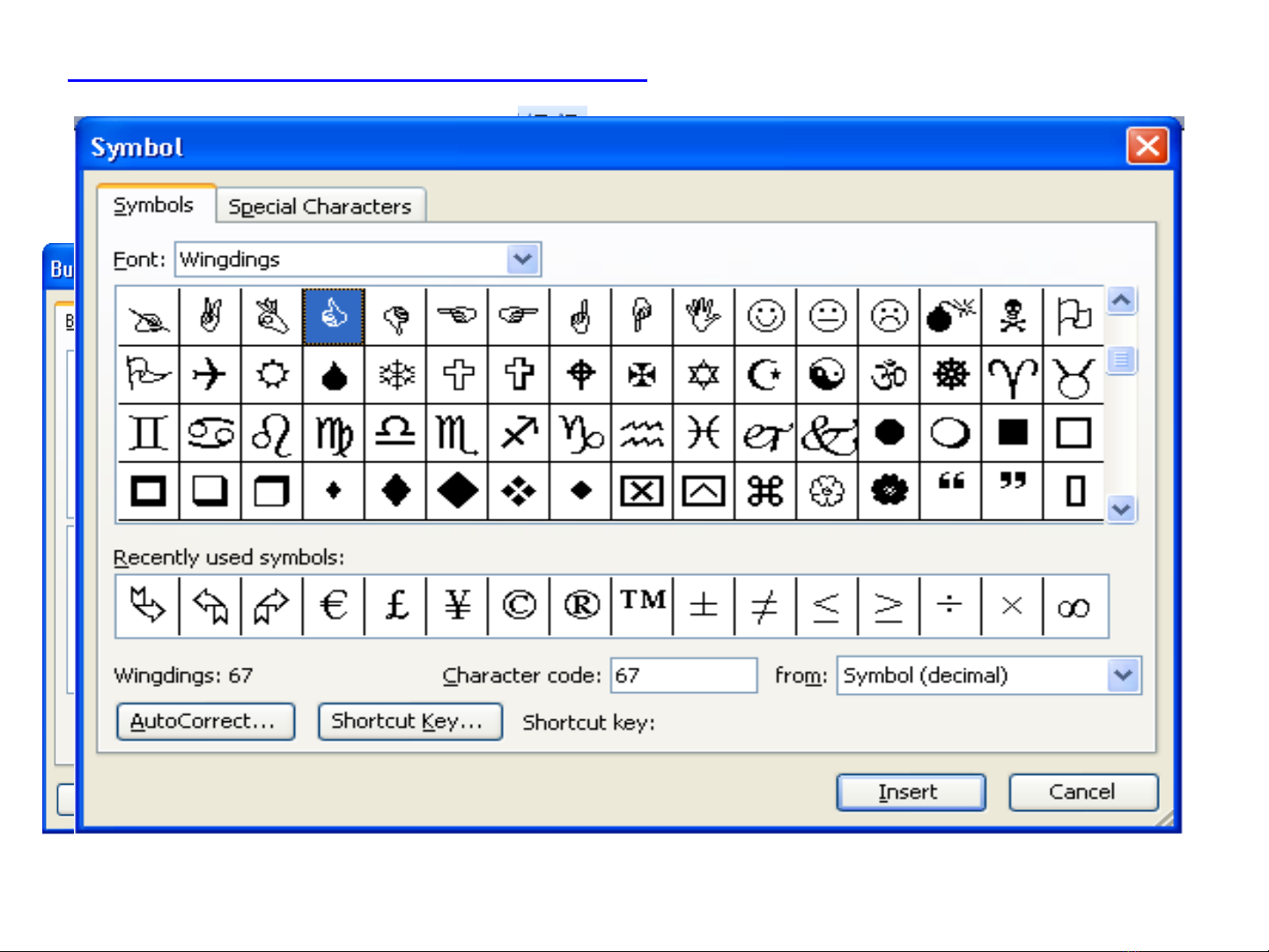Select the smiley face symbol

point(765,315)
